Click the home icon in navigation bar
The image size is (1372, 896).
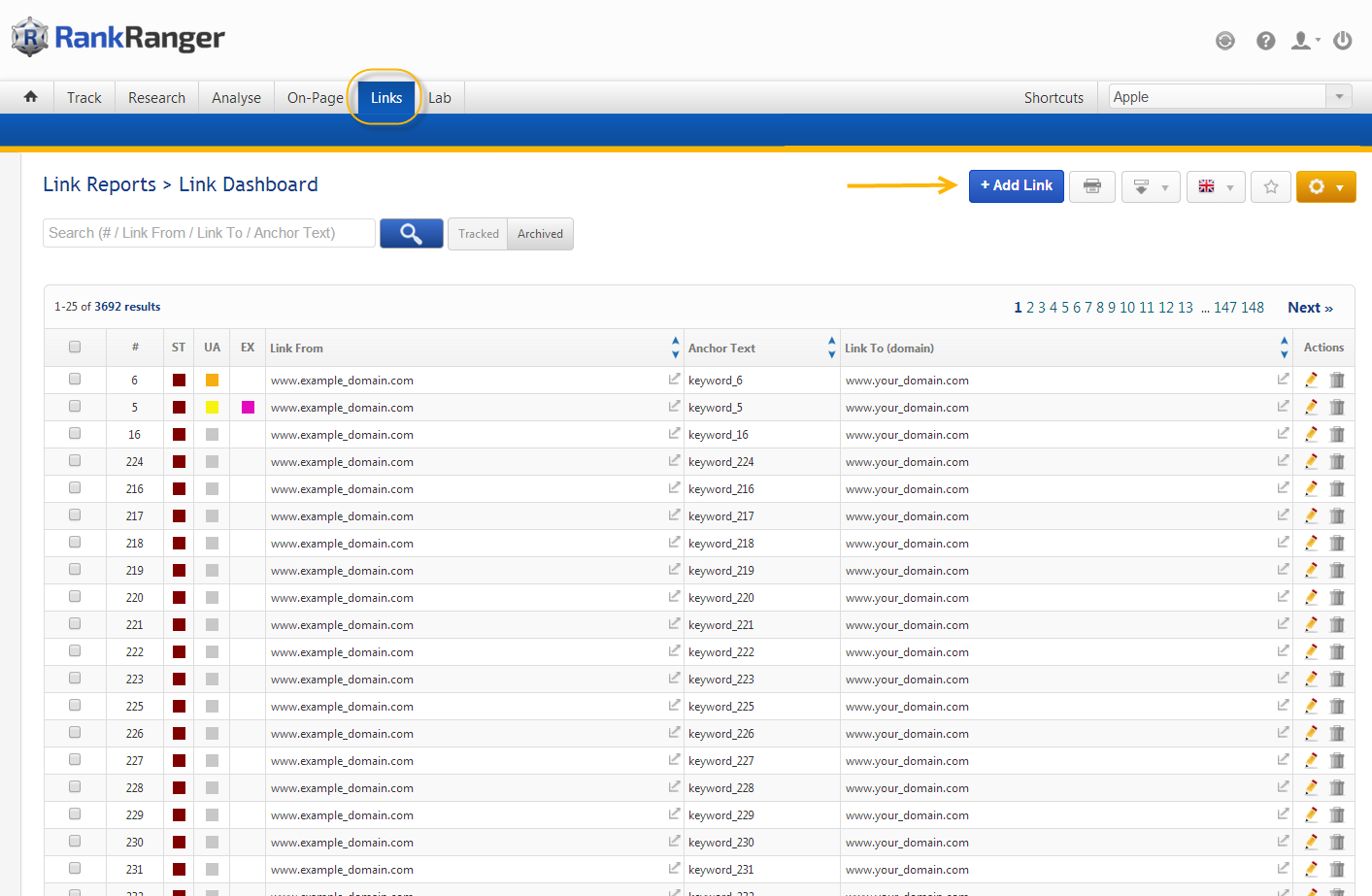(x=31, y=97)
